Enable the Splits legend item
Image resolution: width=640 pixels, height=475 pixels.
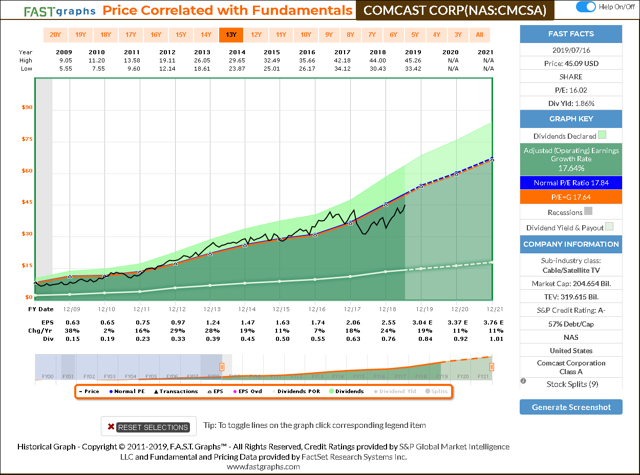(436, 391)
